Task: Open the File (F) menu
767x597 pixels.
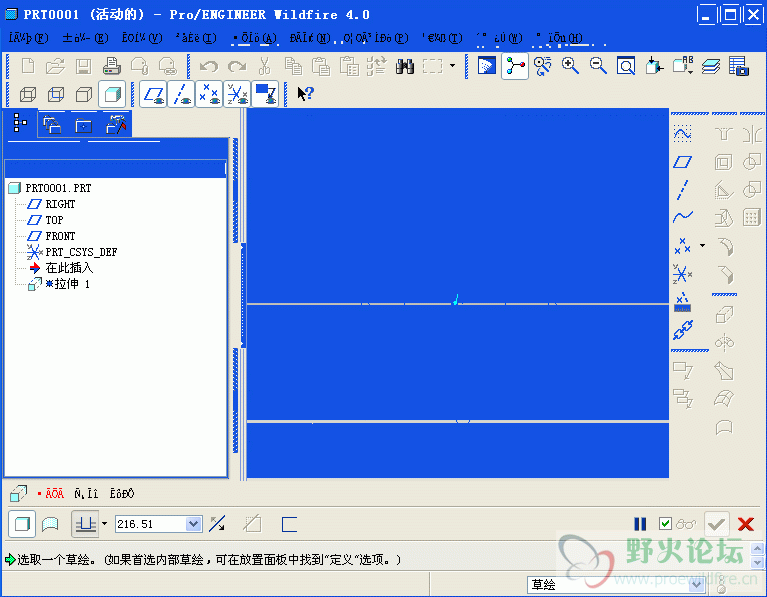Action: point(28,38)
